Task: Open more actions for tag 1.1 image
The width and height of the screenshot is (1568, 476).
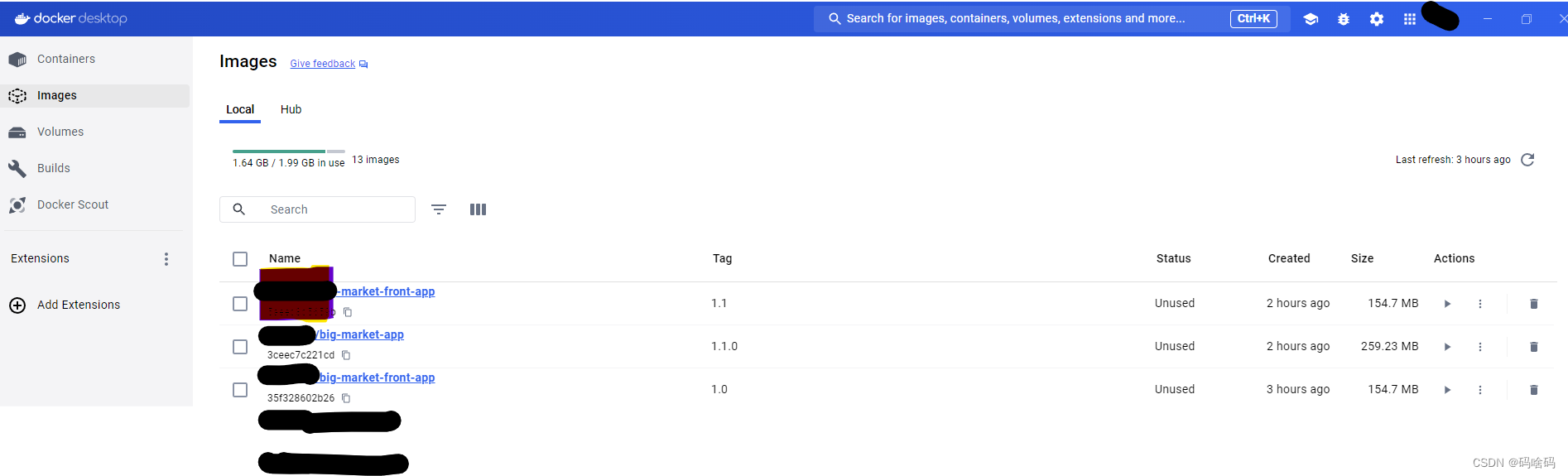Action: point(1480,304)
